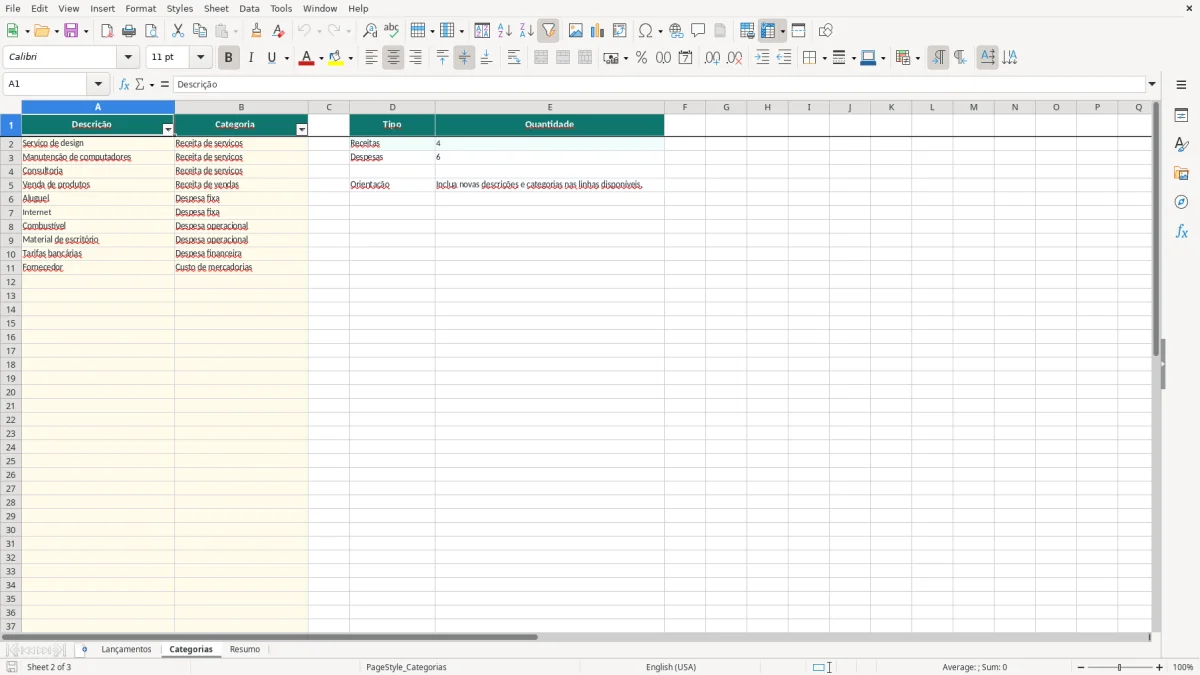Toggle Italic formatting
The width and height of the screenshot is (1200, 675).
[251, 58]
